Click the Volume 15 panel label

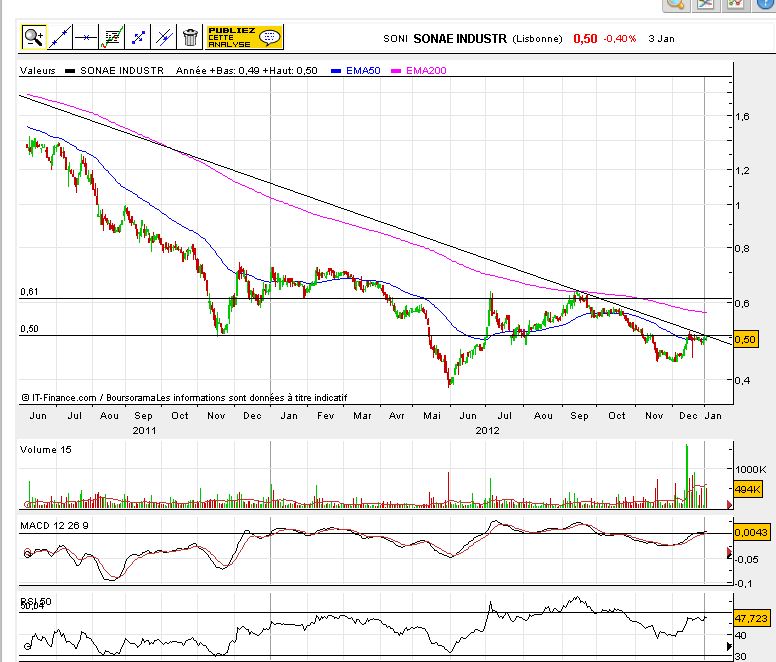click(46, 450)
